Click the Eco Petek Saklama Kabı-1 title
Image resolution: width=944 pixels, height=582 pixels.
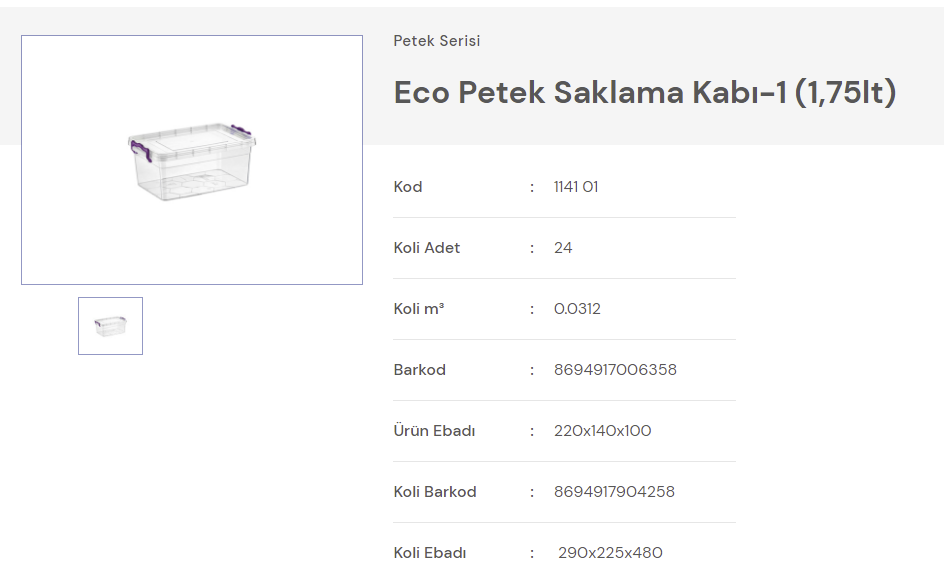[x=645, y=93]
